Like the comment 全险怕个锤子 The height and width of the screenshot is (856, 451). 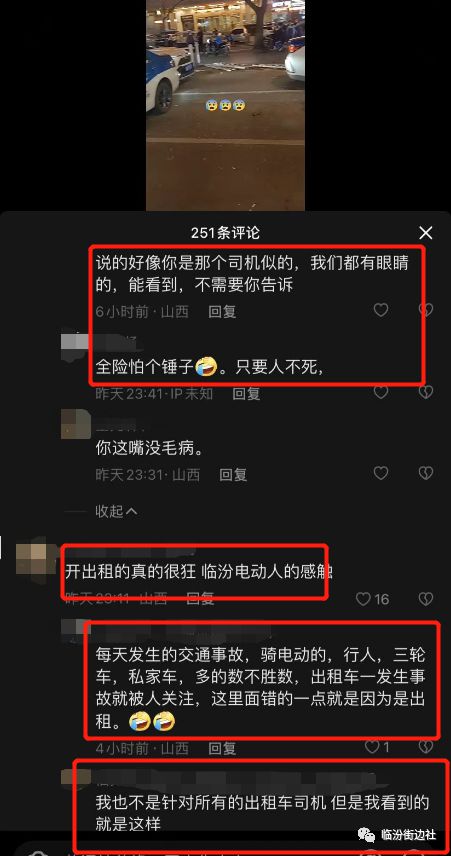pos(381,392)
